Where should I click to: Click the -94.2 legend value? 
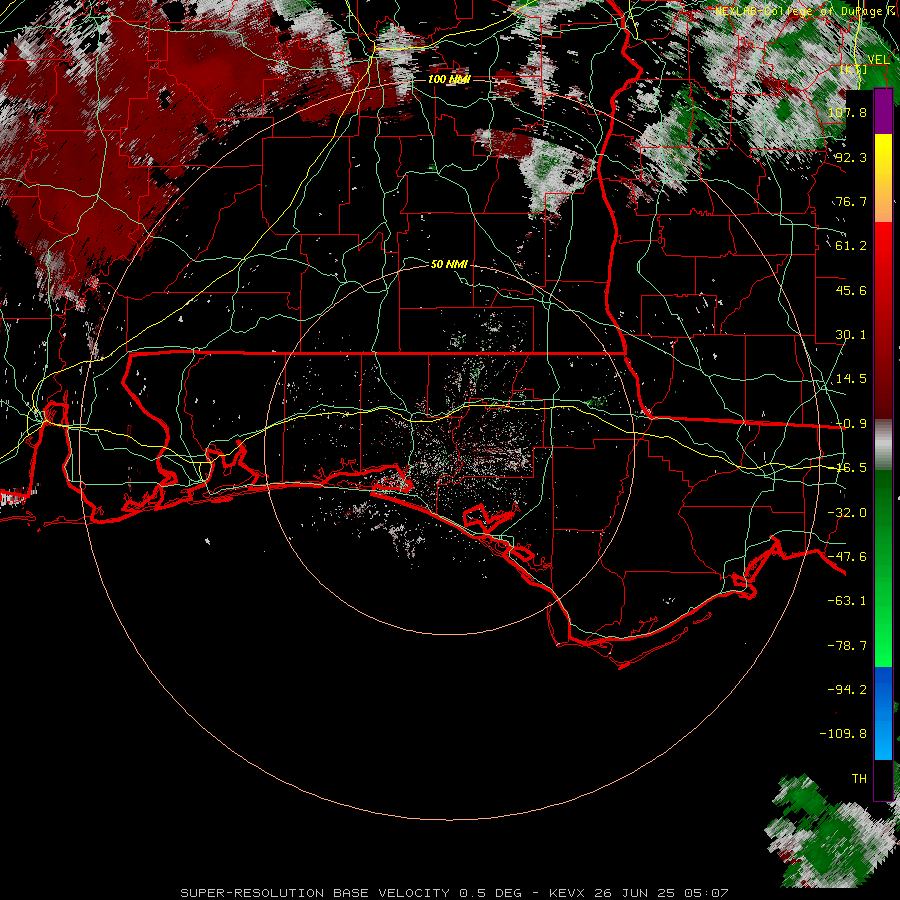pyautogui.click(x=847, y=689)
